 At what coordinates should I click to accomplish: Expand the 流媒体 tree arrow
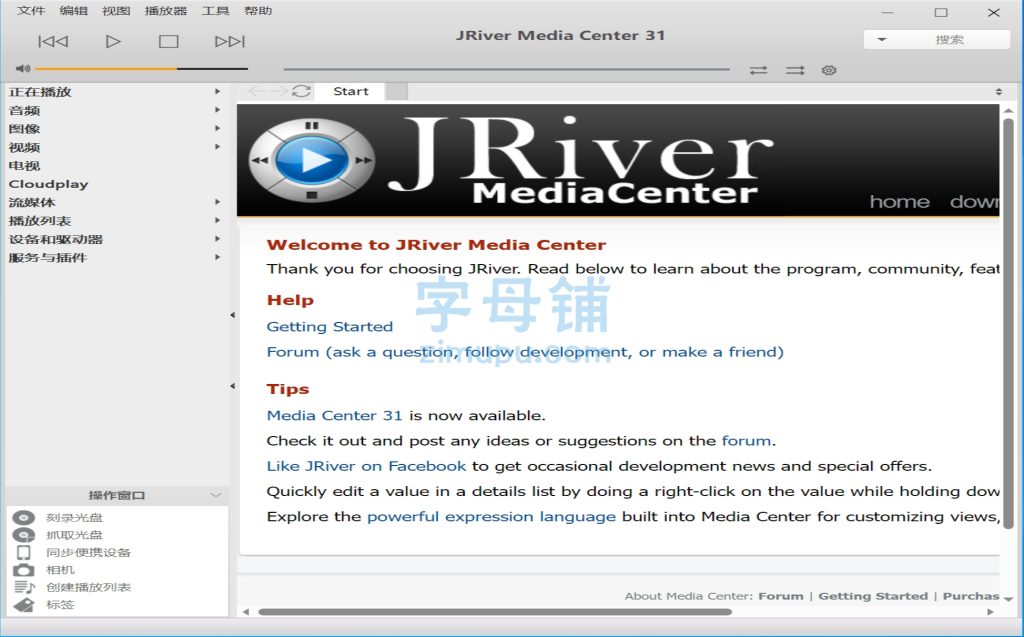(x=217, y=202)
